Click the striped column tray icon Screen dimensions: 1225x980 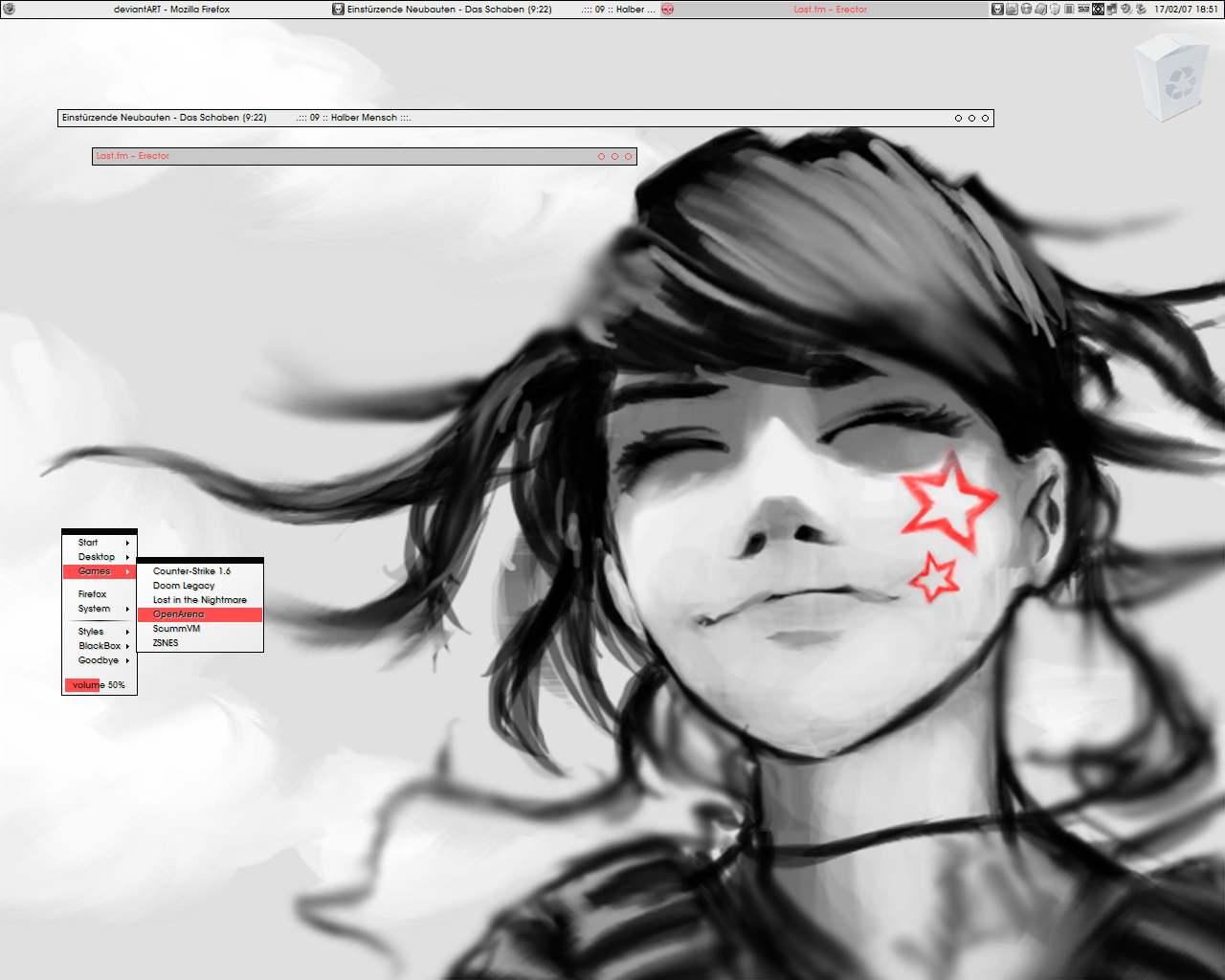pos(1069,9)
